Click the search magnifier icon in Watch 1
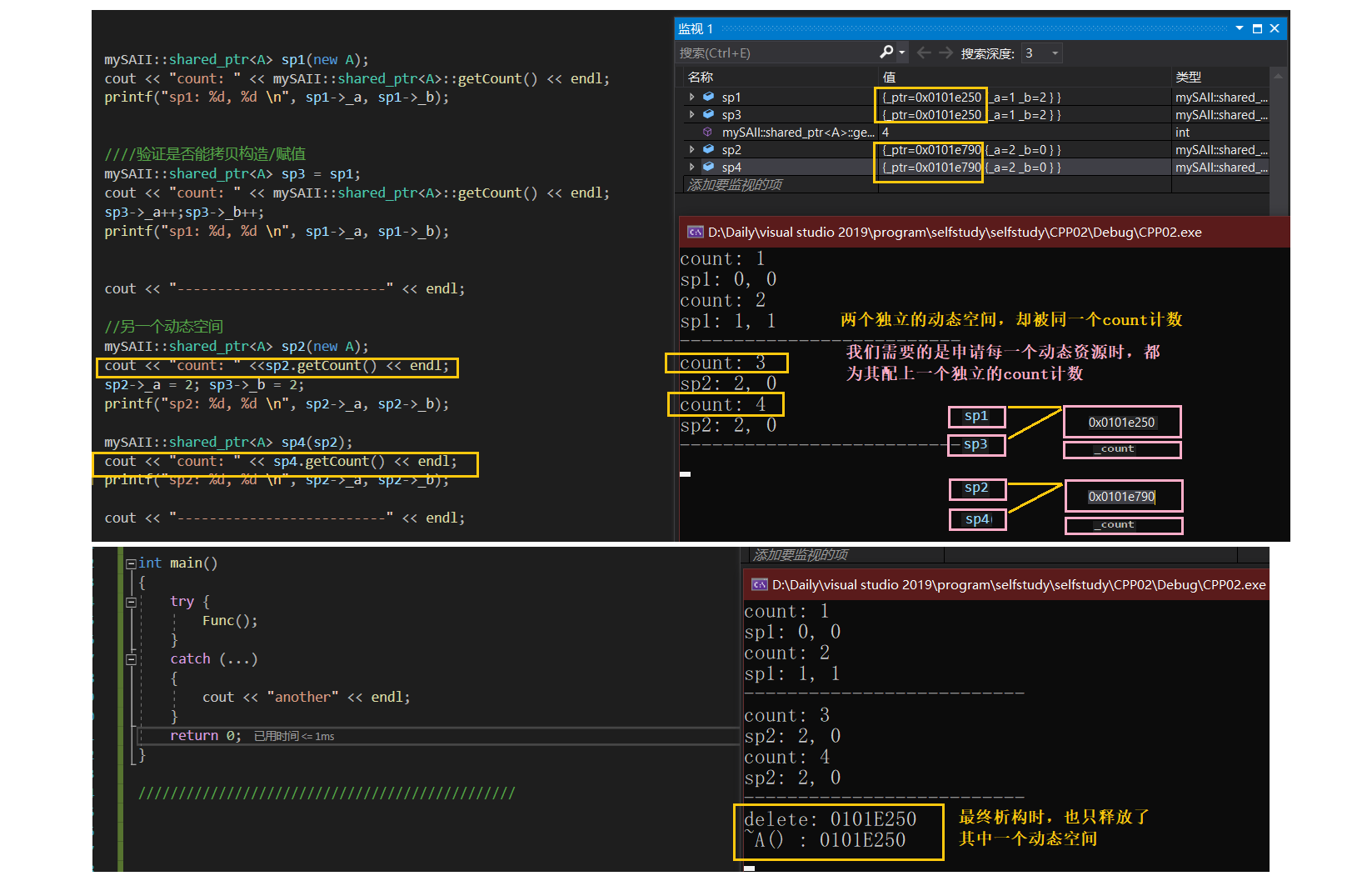 (x=886, y=53)
